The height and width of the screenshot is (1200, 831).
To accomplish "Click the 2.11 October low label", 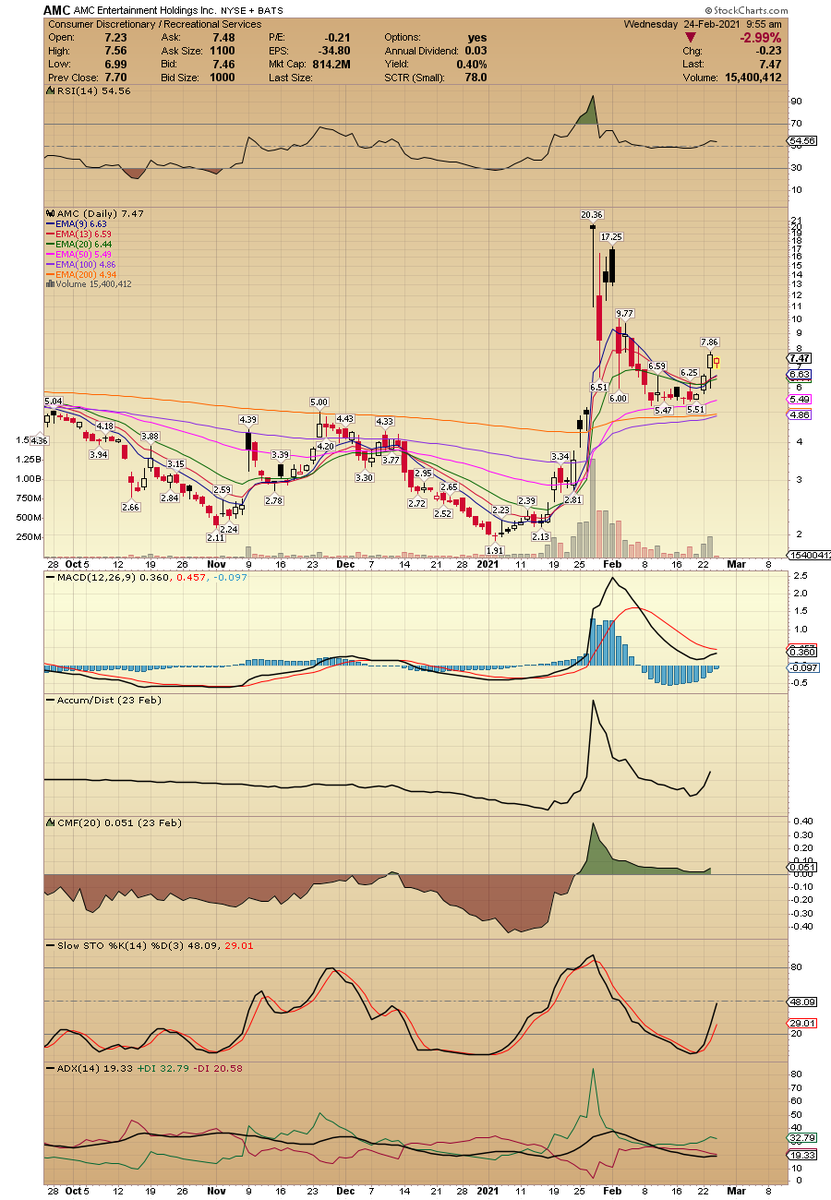I will (215, 537).
